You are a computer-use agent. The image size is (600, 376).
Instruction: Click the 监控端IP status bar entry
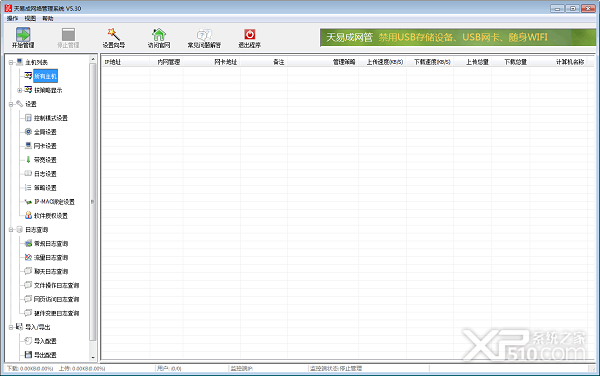[241, 369]
